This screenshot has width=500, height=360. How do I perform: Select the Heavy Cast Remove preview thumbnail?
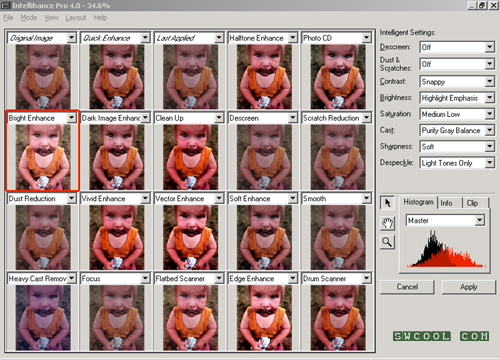pos(43,318)
